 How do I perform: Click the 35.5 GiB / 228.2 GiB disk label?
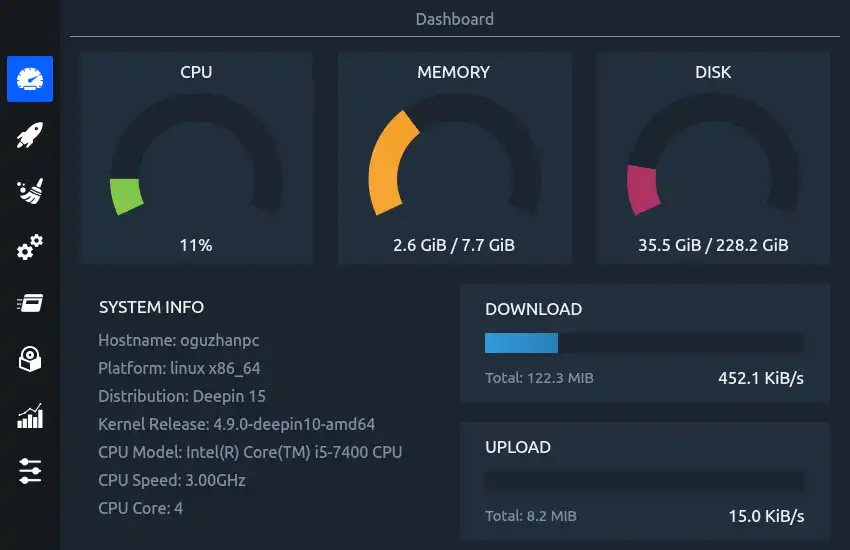click(x=713, y=244)
